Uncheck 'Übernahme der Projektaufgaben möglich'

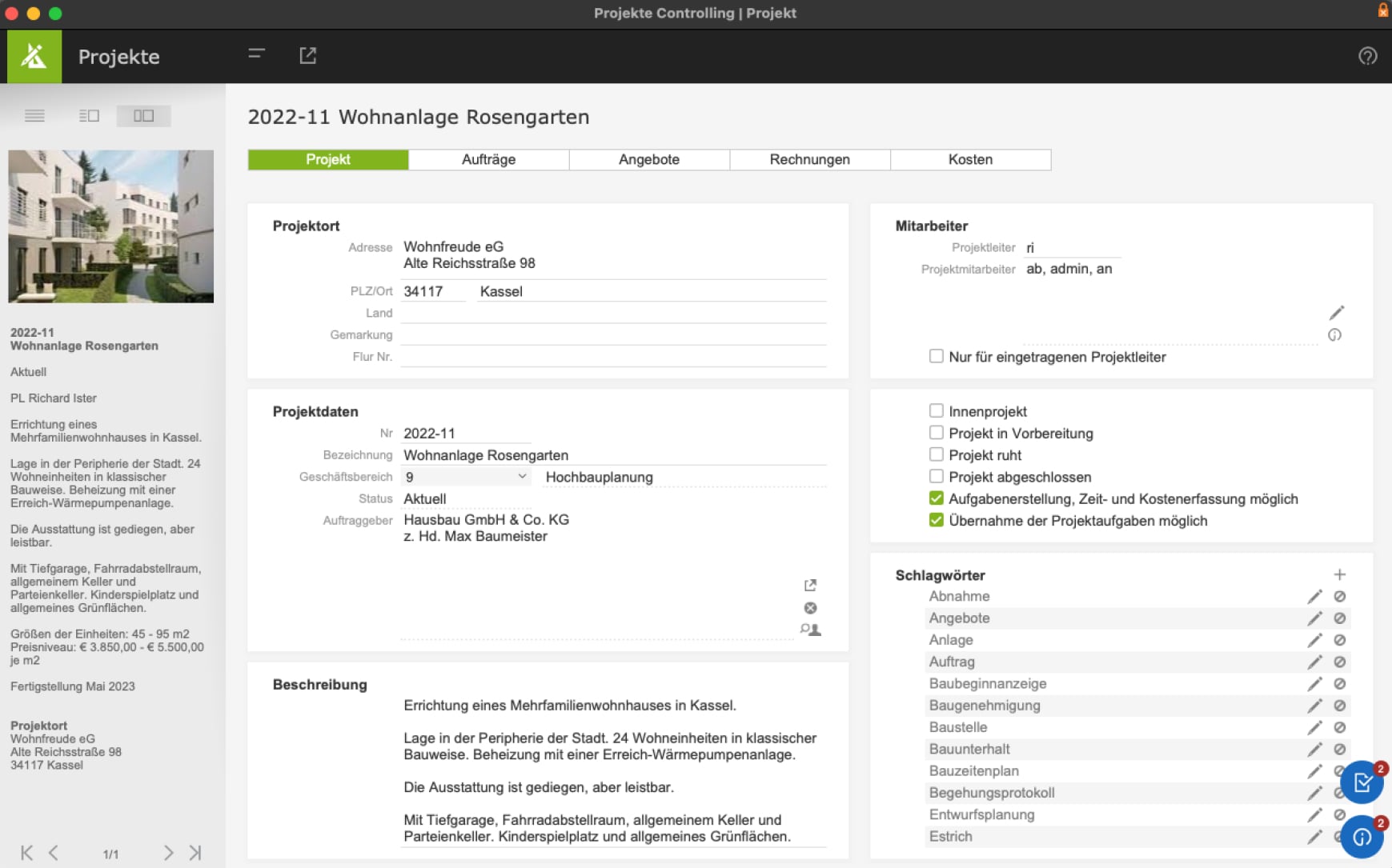tap(936, 520)
